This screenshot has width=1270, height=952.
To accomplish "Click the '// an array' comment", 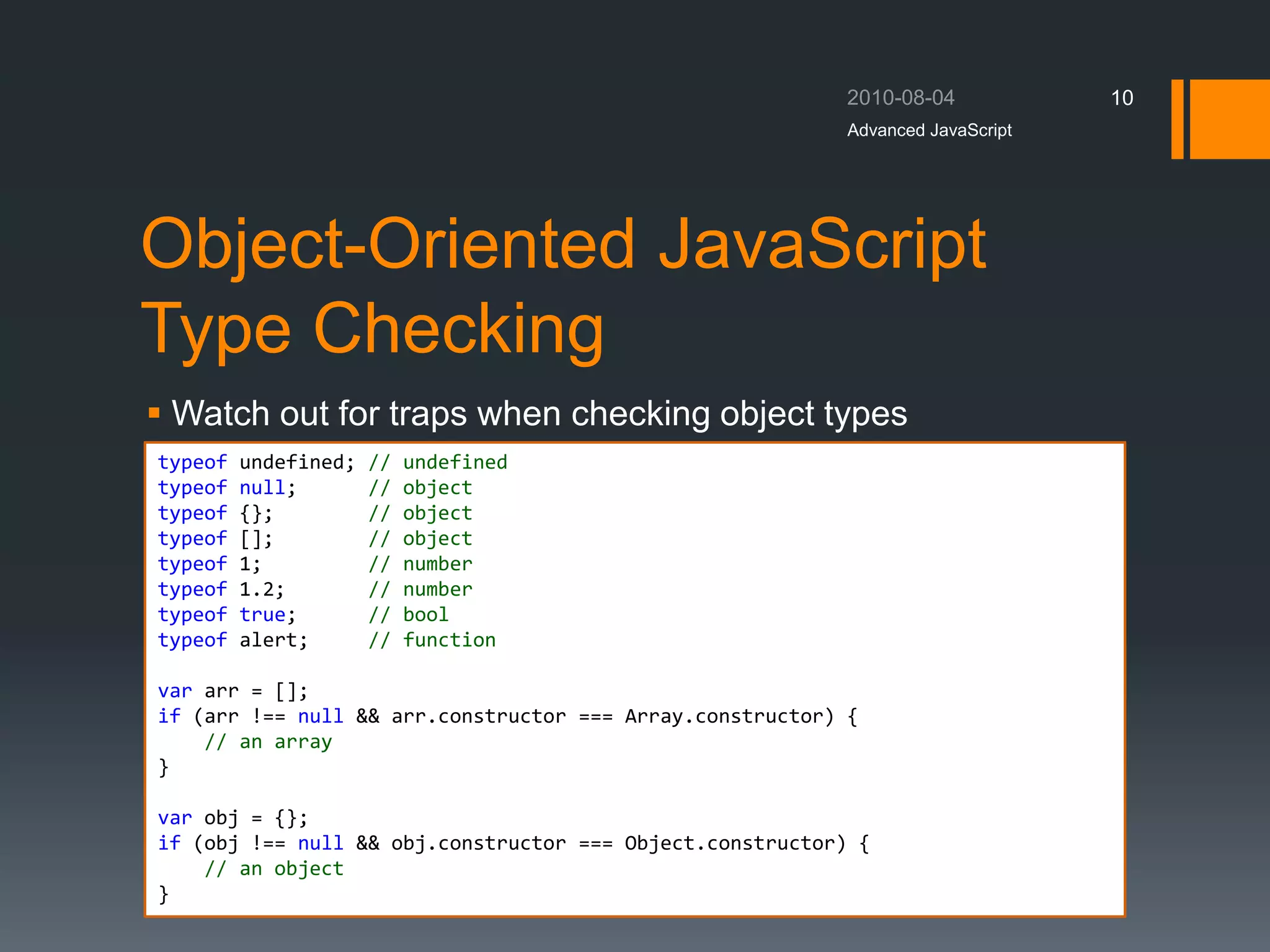I will tap(269, 742).
